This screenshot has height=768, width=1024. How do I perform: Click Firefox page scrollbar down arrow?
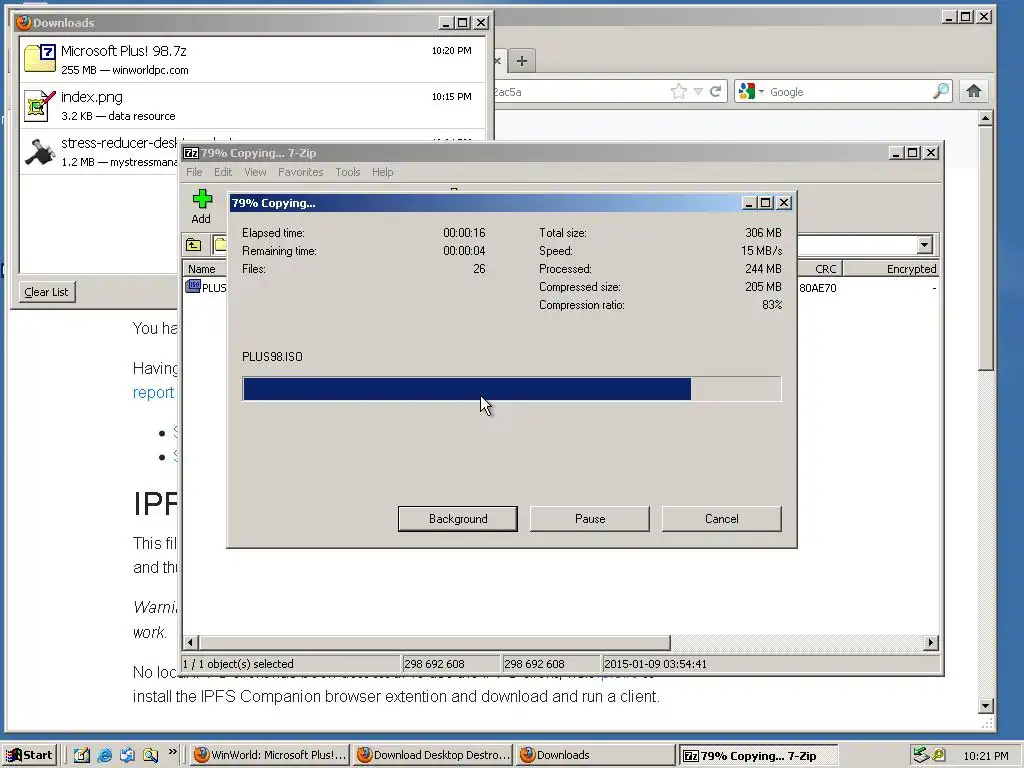click(986, 706)
